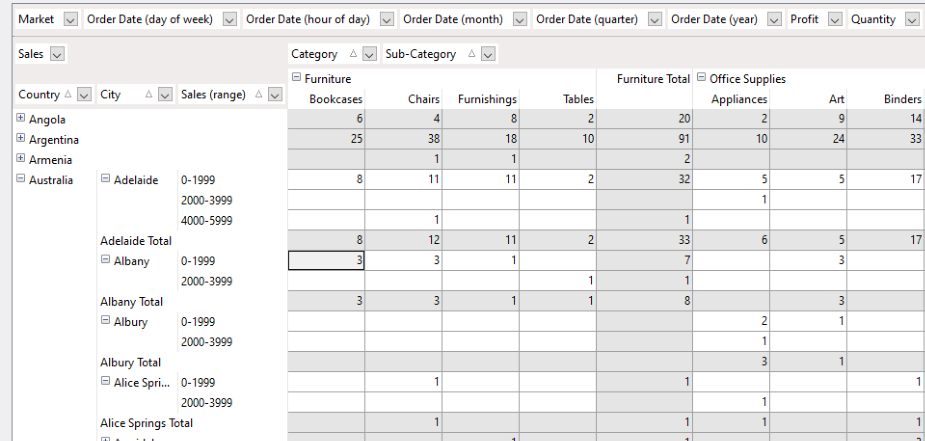Open the Market field filter dropdown

tap(69, 20)
